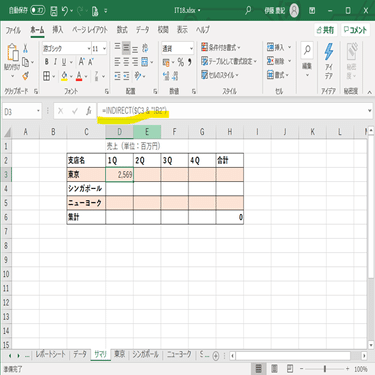
Task: Select the シンガポール cell in the table
Action: point(86,189)
